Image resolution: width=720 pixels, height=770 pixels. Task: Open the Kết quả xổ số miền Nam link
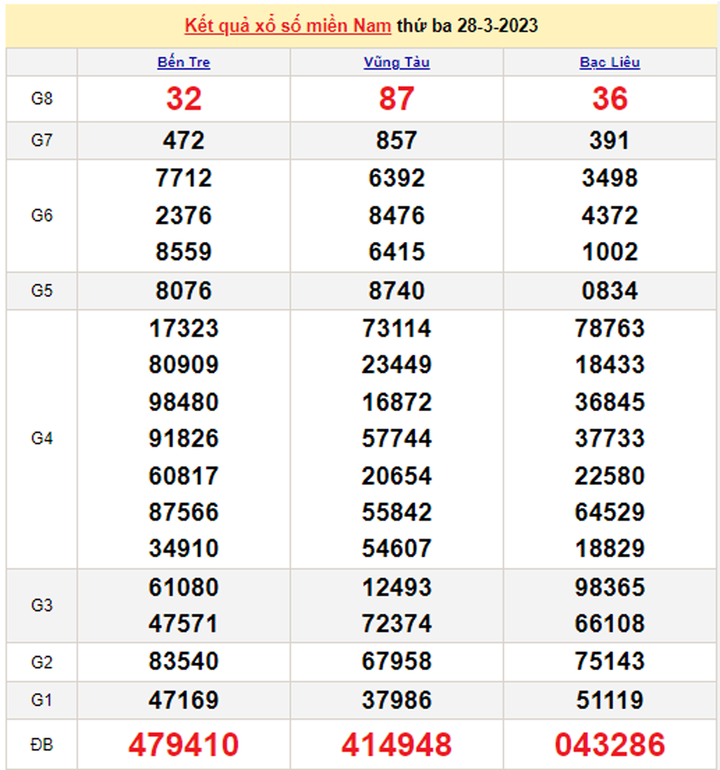pyautogui.click(x=288, y=25)
